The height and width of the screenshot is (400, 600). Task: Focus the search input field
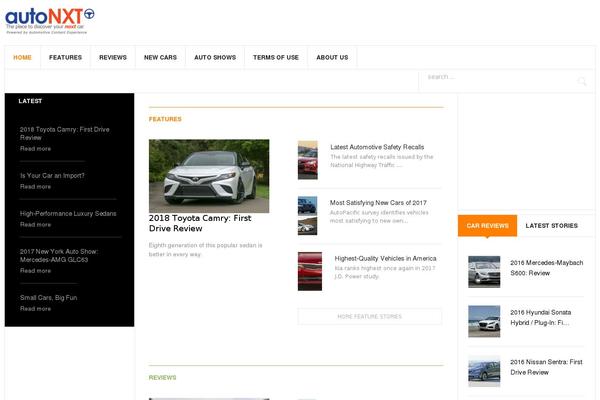point(497,77)
